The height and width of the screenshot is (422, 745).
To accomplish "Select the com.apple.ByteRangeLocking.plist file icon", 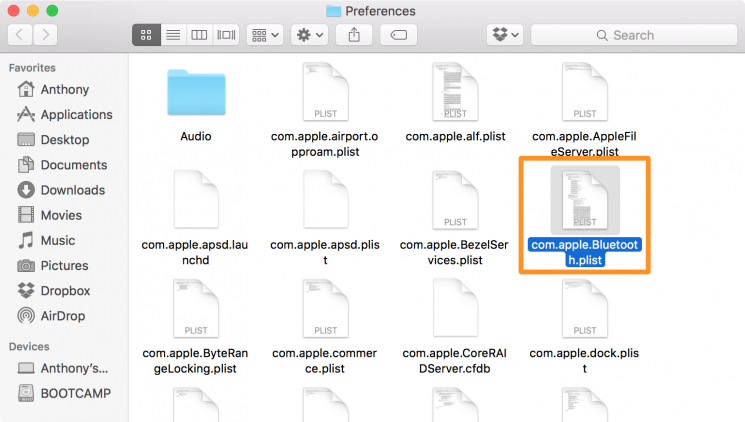I will click(x=196, y=308).
